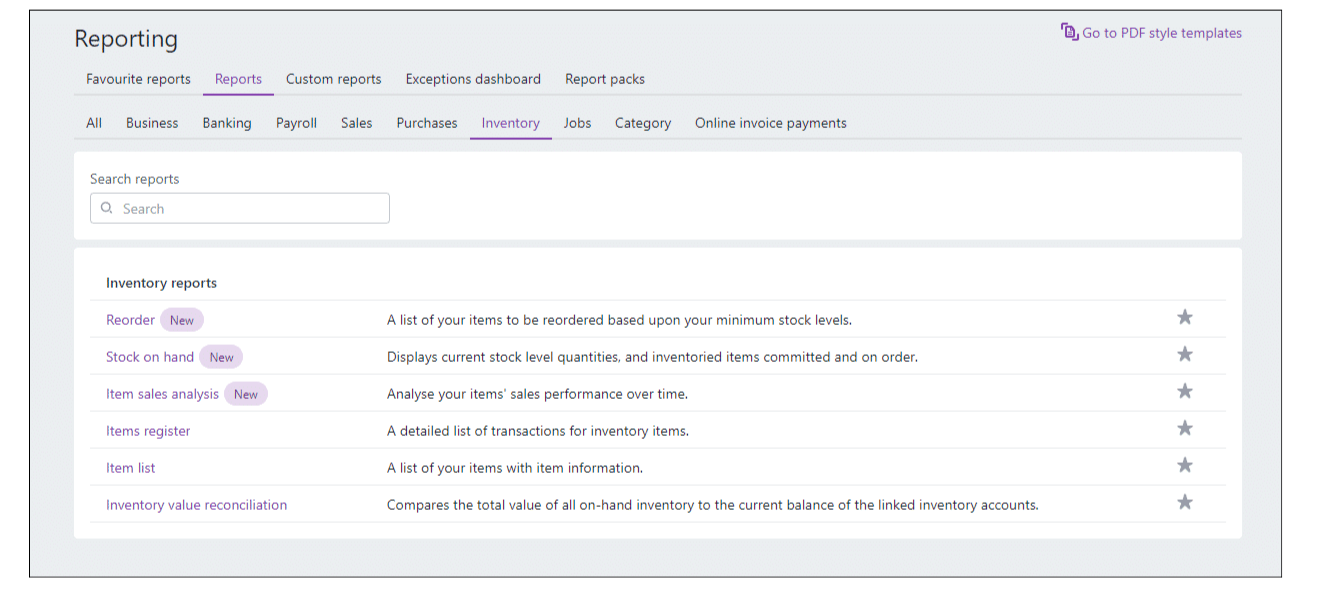1331x609 pixels.
Task: Switch to Custom reports tab
Action: pyautogui.click(x=334, y=79)
